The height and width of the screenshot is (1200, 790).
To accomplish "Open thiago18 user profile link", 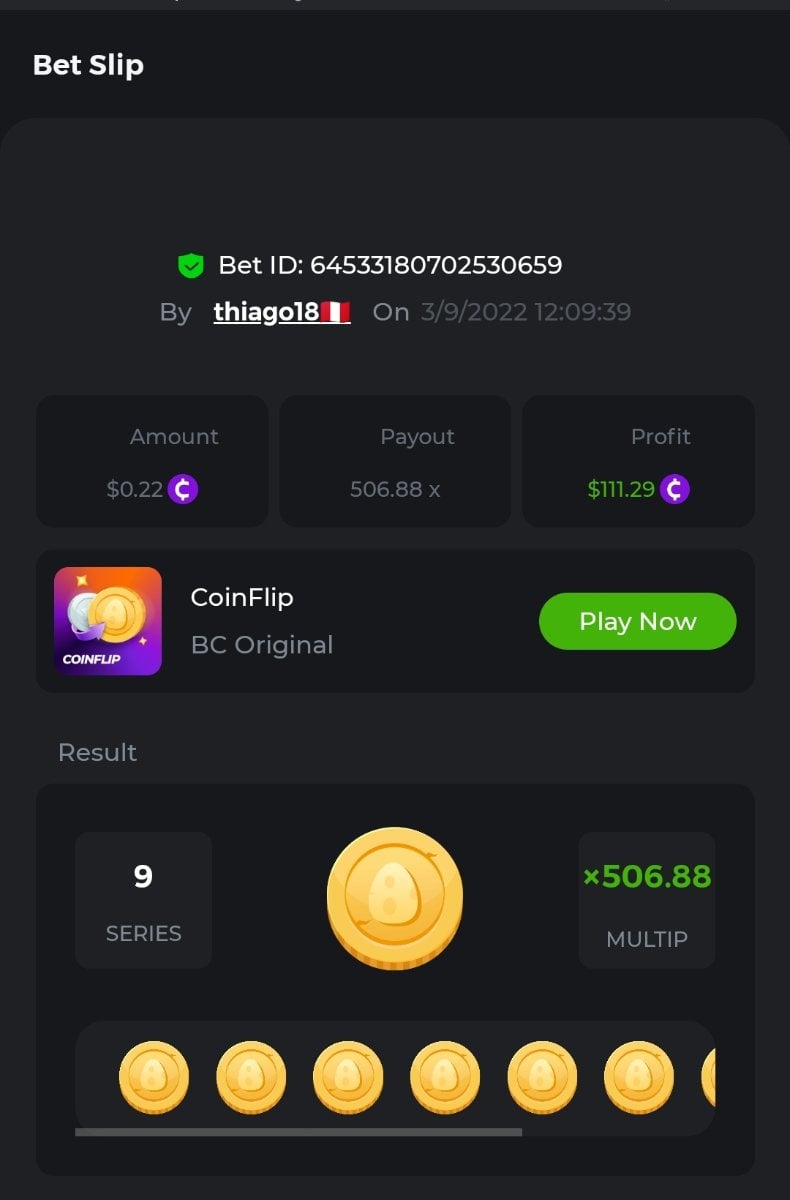I will pyautogui.click(x=266, y=312).
